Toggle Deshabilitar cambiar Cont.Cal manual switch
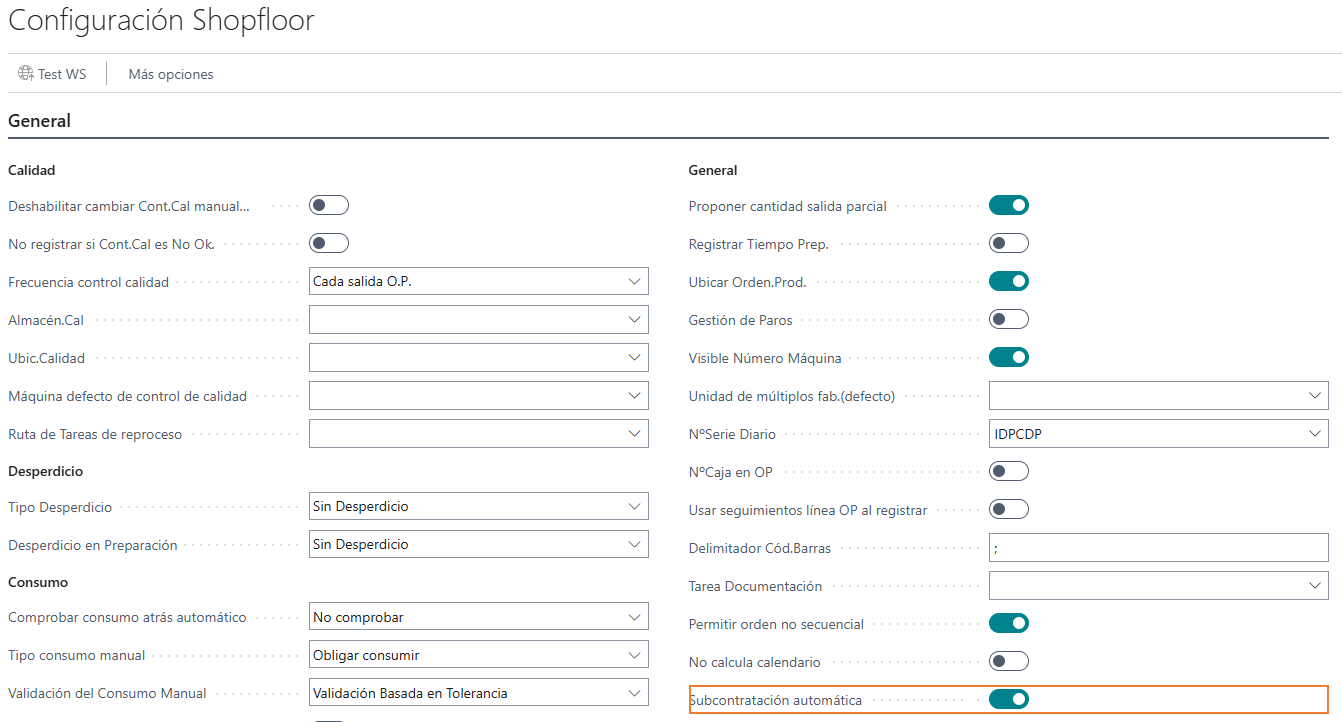 pos(328,205)
